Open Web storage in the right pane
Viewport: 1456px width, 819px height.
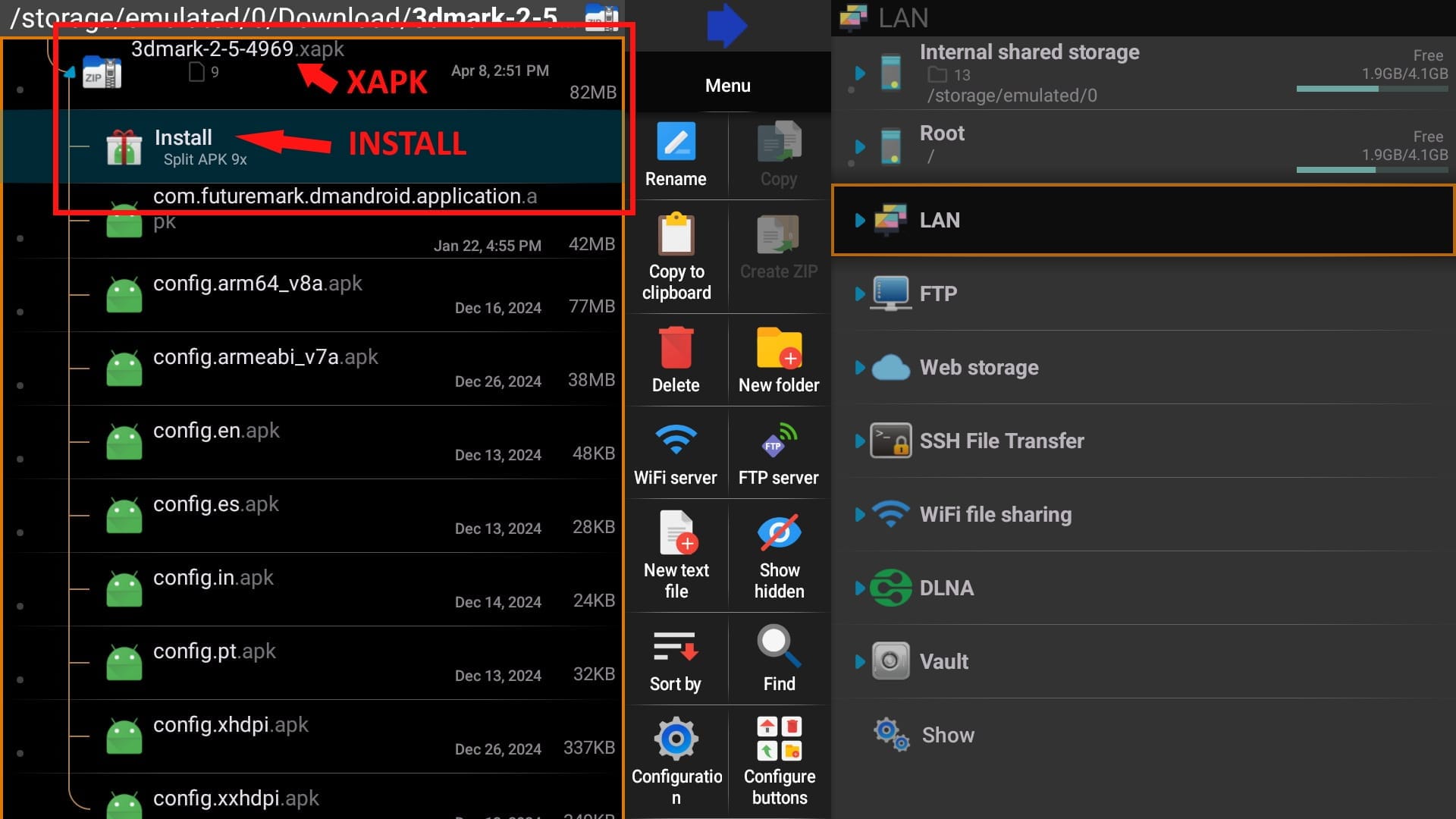click(x=978, y=367)
